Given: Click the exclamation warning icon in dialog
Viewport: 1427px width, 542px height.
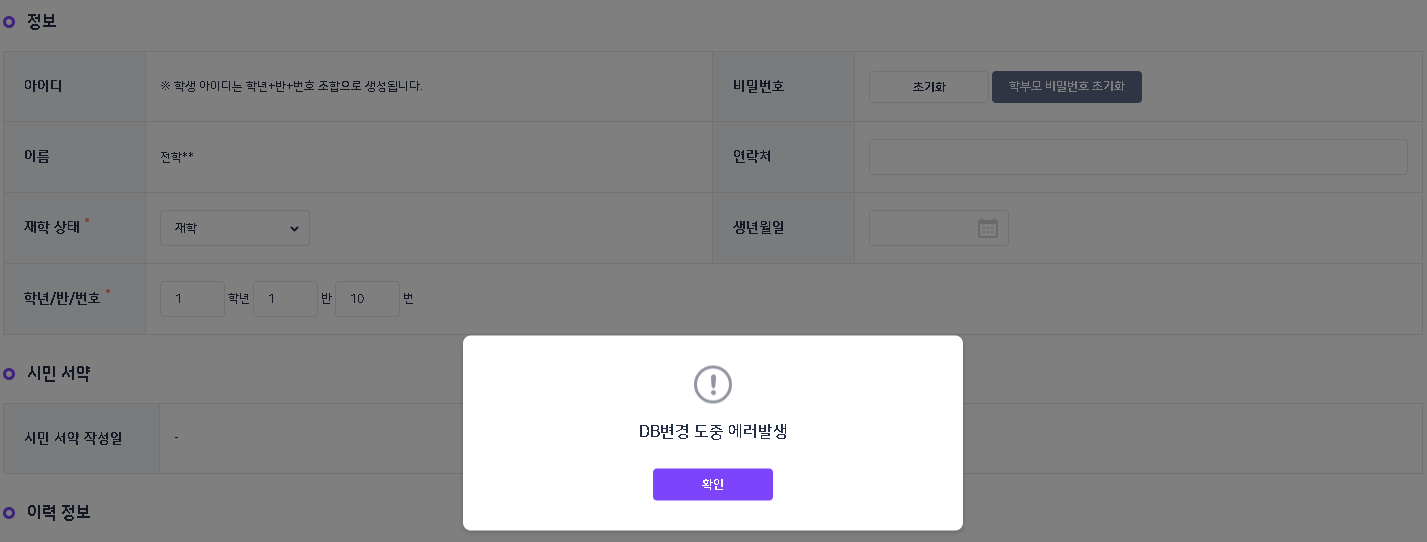Looking at the screenshot, I should coord(713,384).
